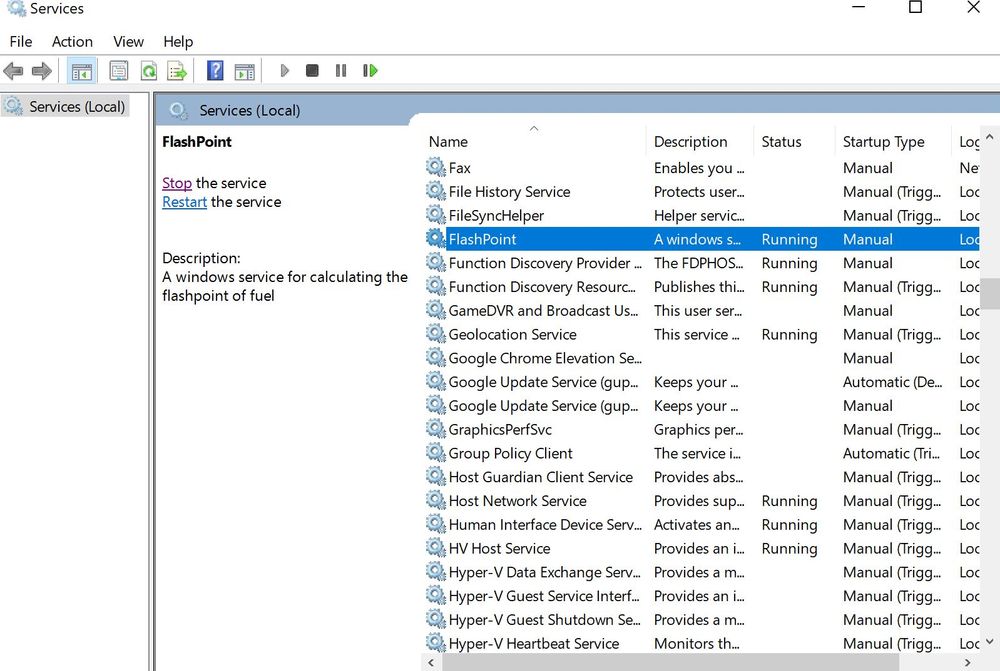Select Services (Local) in the left pane
1000x671 pixels.
[75, 106]
